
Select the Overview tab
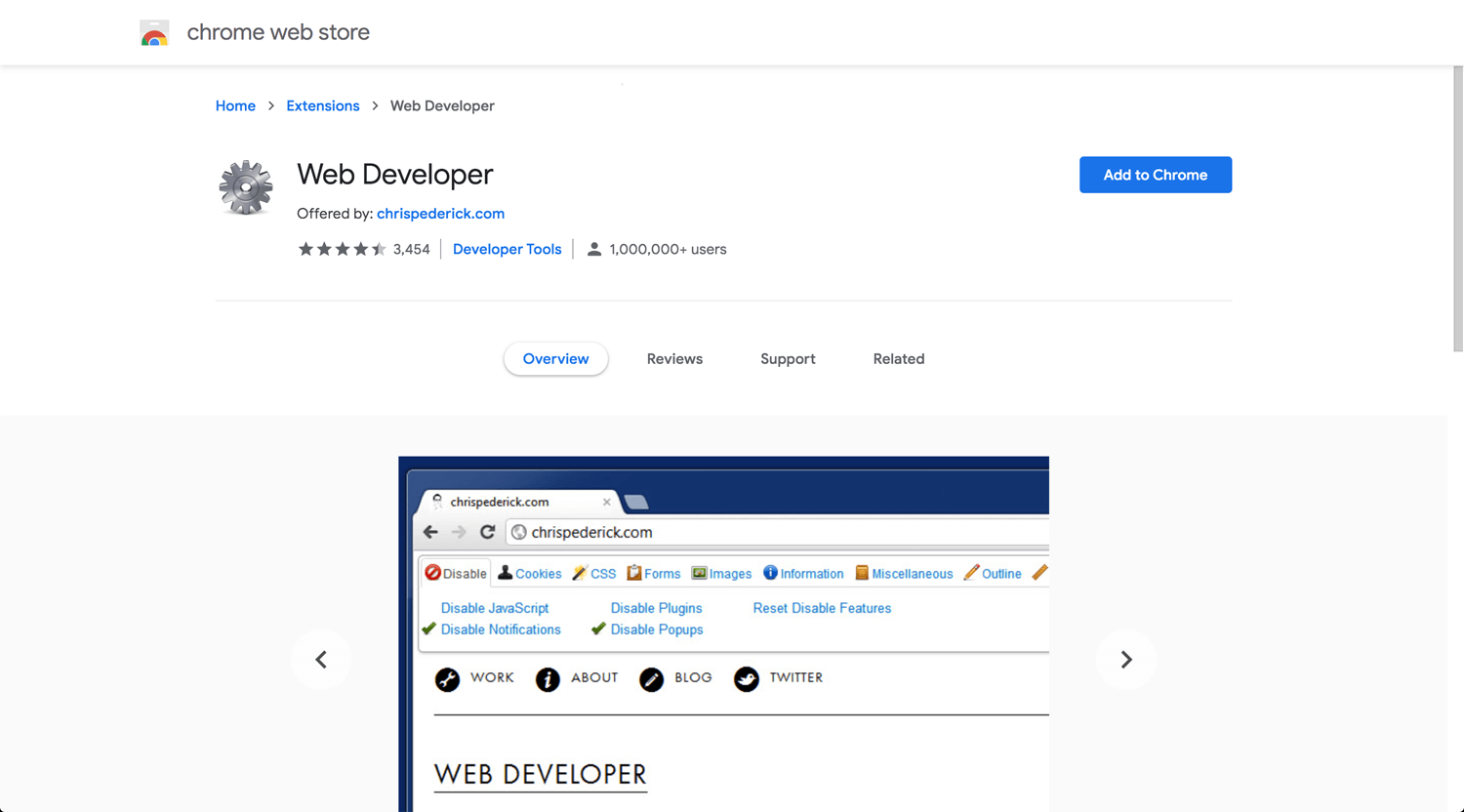click(555, 359)
